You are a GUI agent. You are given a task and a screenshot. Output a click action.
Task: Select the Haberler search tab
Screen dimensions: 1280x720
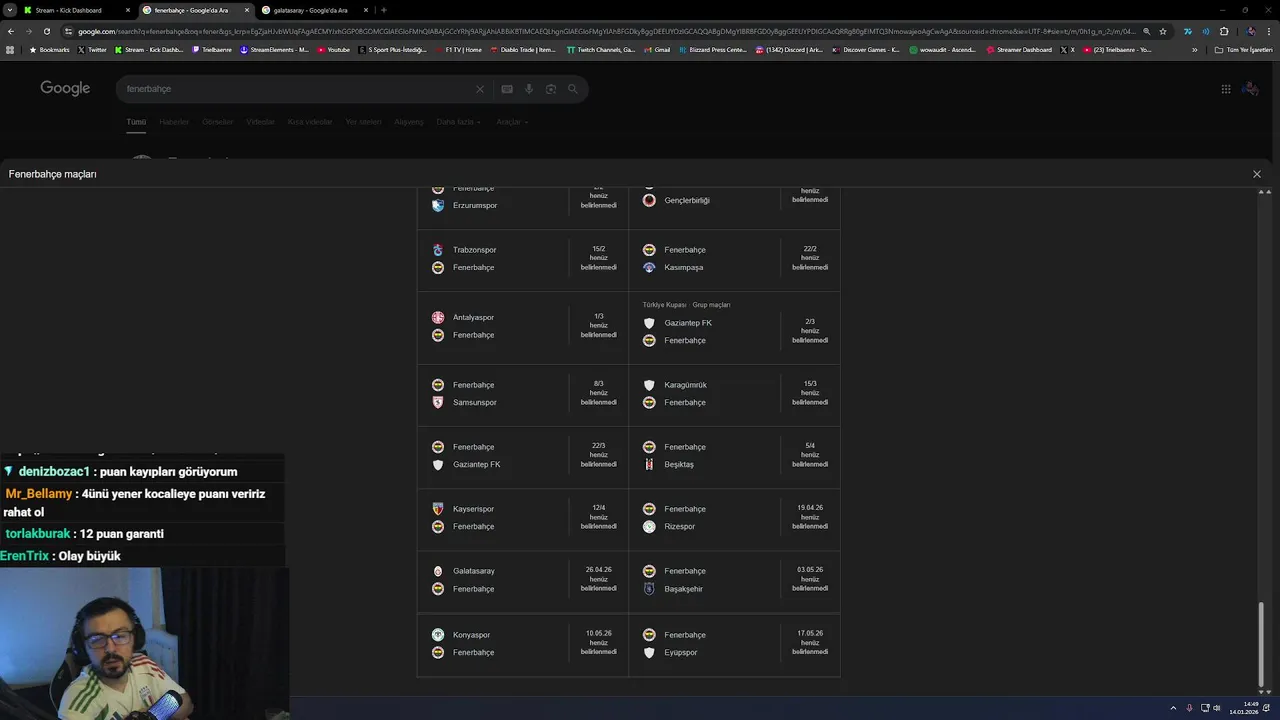174,122
